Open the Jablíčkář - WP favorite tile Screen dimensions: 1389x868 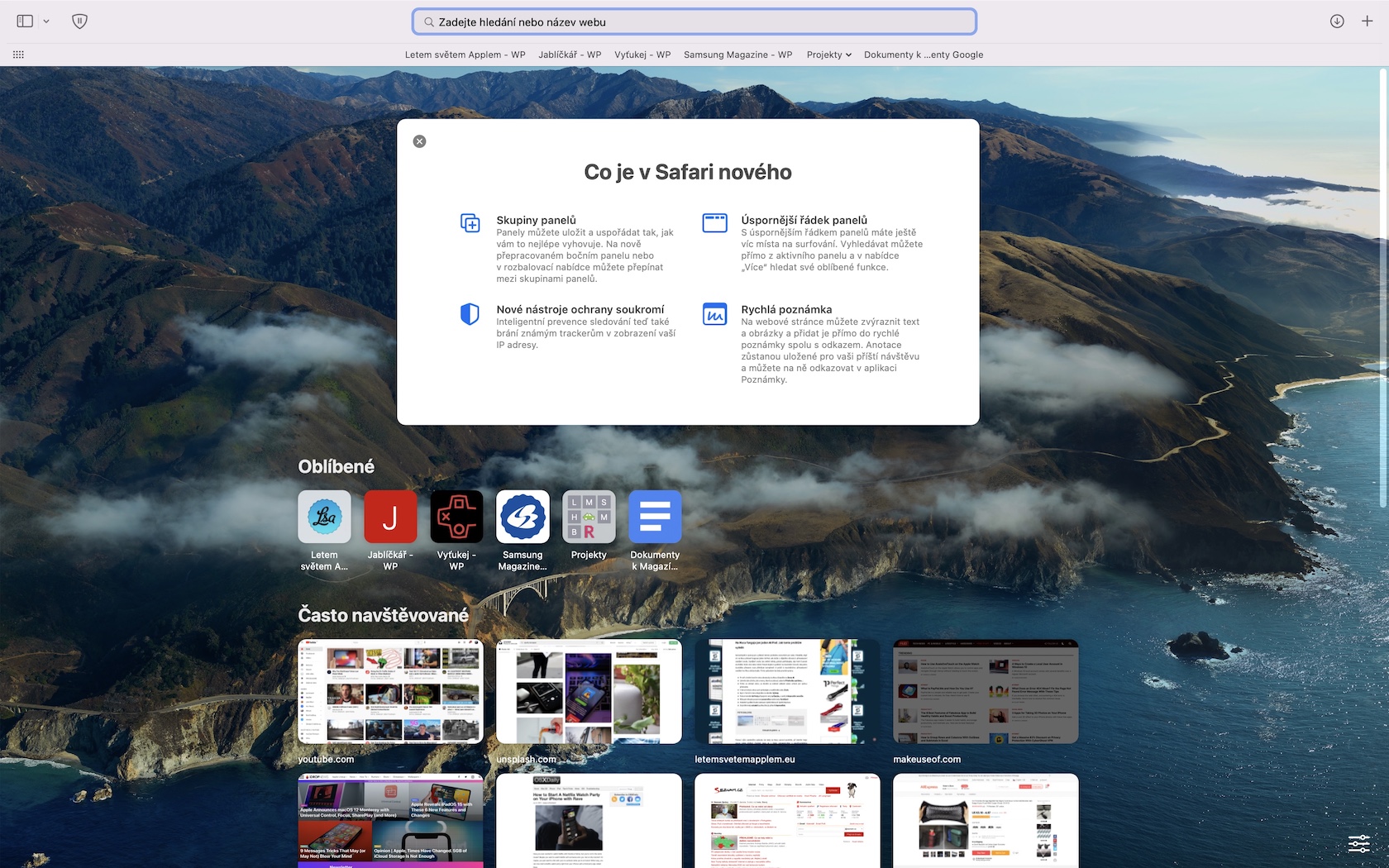(390, 517)
